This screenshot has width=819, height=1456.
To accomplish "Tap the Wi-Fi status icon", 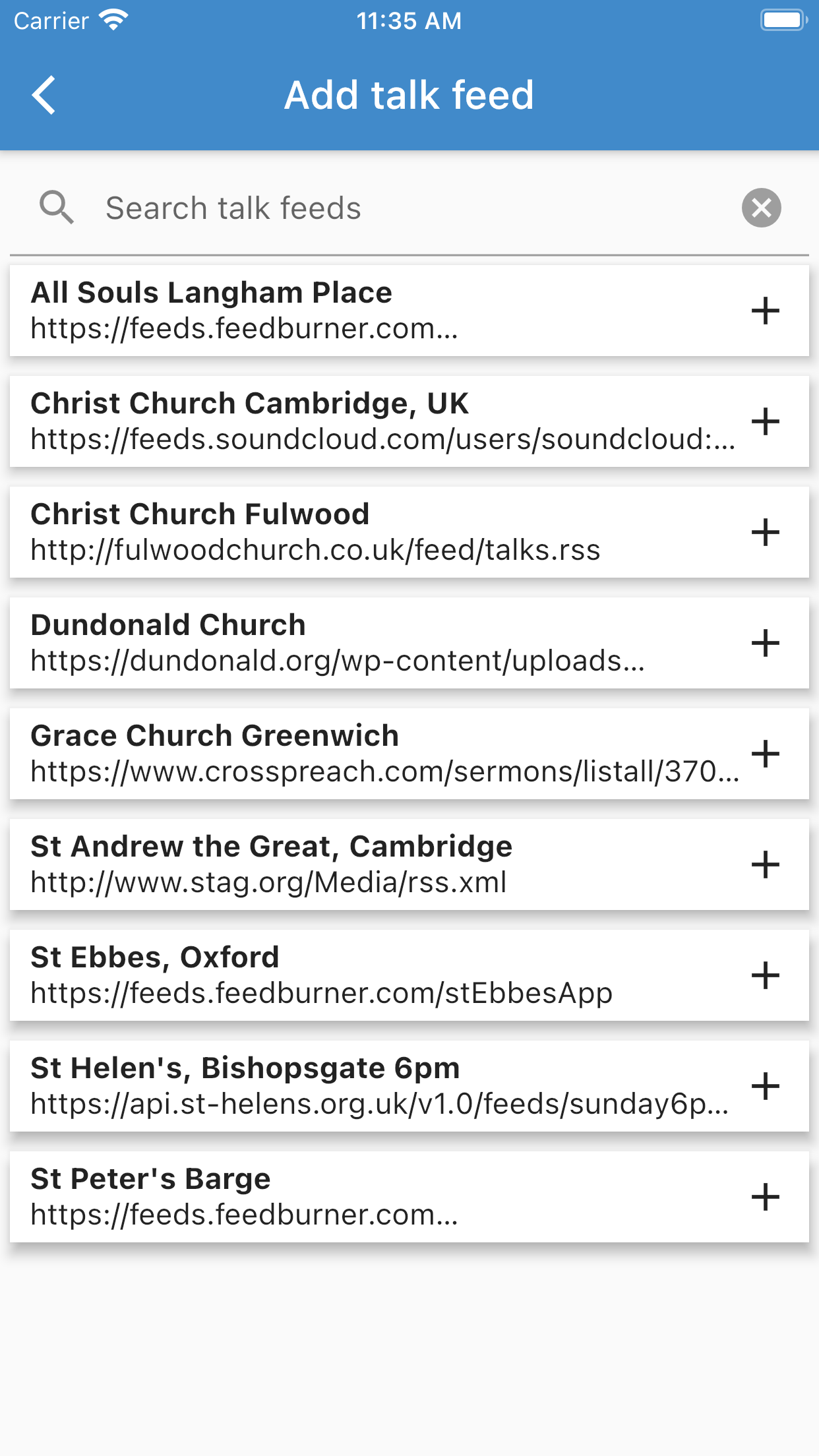I will (x=113, y=20).
